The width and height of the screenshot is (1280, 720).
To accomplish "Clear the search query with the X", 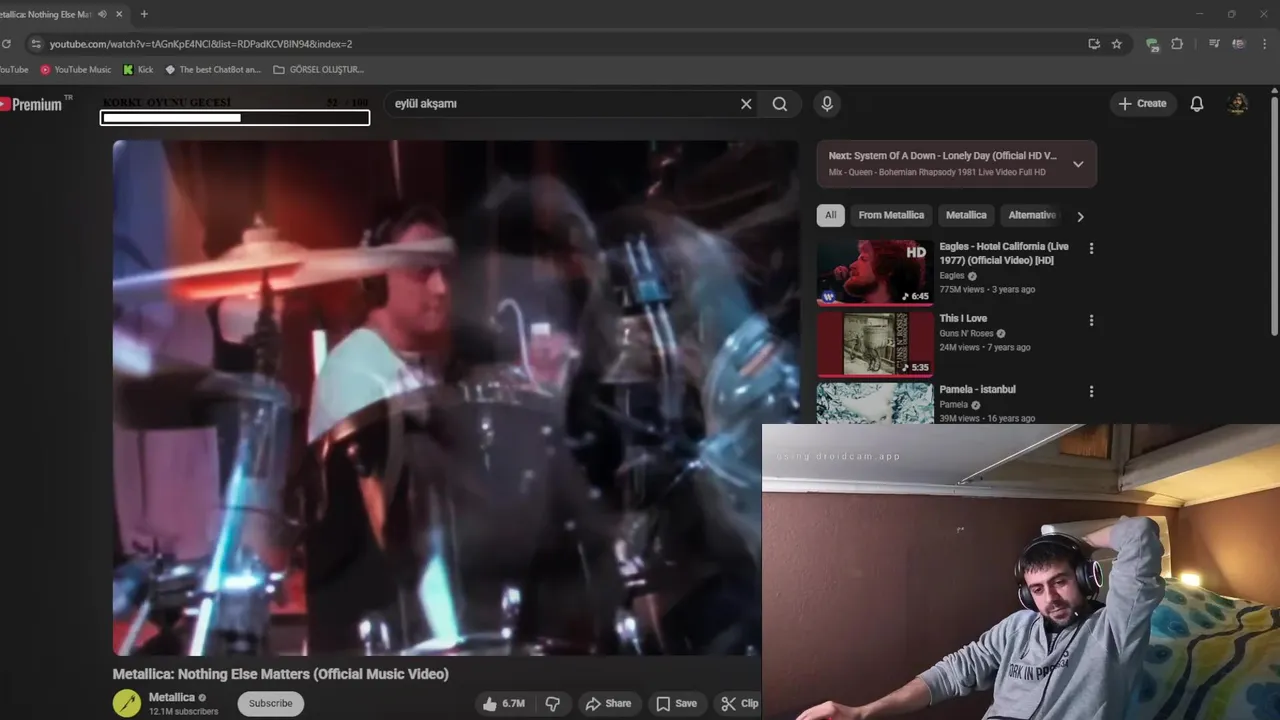I will point(746,104).
